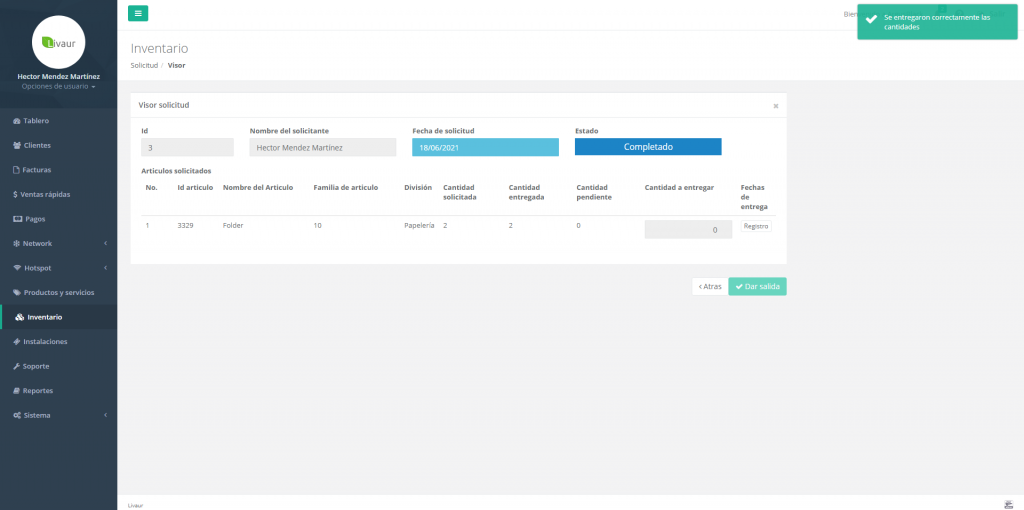Viewport: 1024px width, 510px height.
Task: Click the Soporte wrench icon
Action: point(16,366)
